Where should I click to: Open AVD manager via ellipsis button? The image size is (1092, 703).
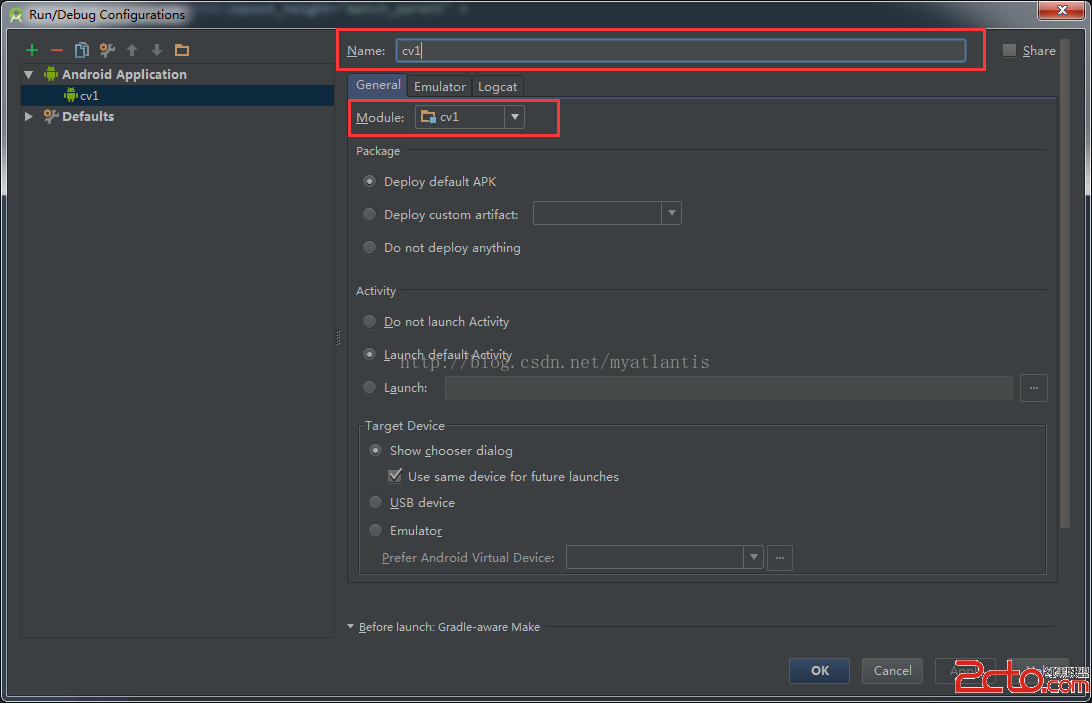(780, 557)
